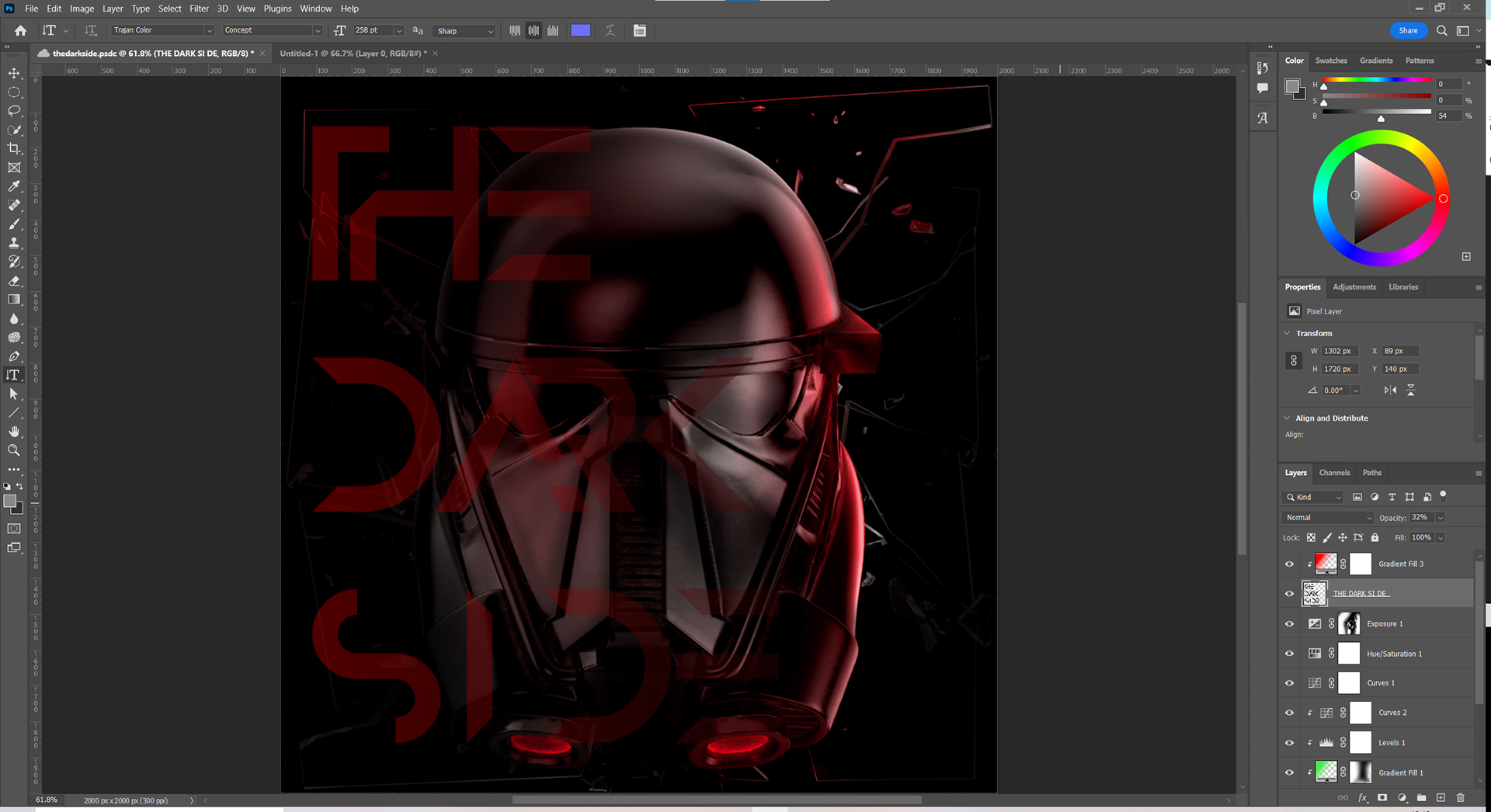The width and height of the screenshot is (1491, 812).
Task: Open the Fill percentage dropdown arrow
Action: pos(1441,537)
